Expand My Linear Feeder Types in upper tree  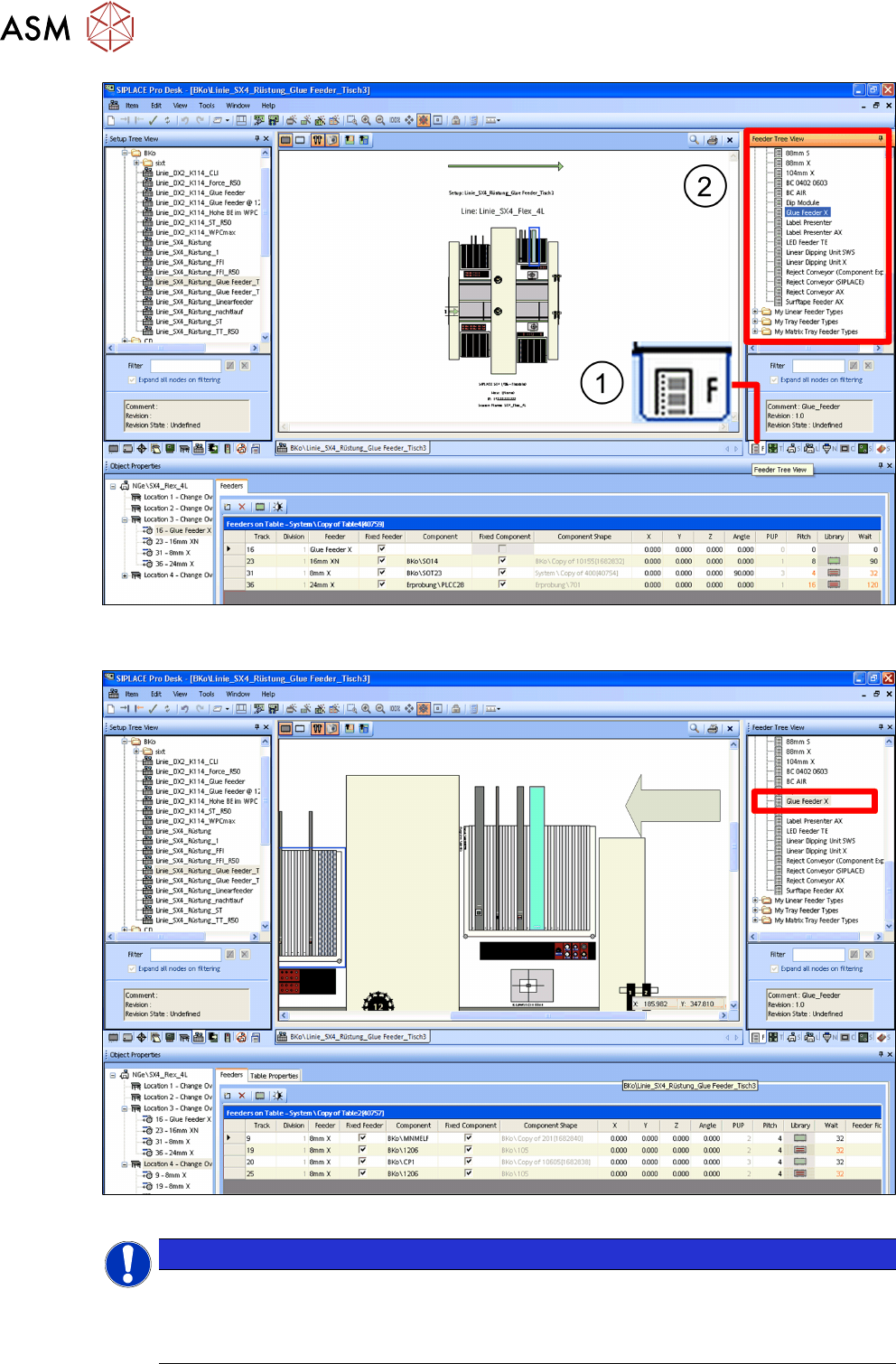tap(755, 312)
